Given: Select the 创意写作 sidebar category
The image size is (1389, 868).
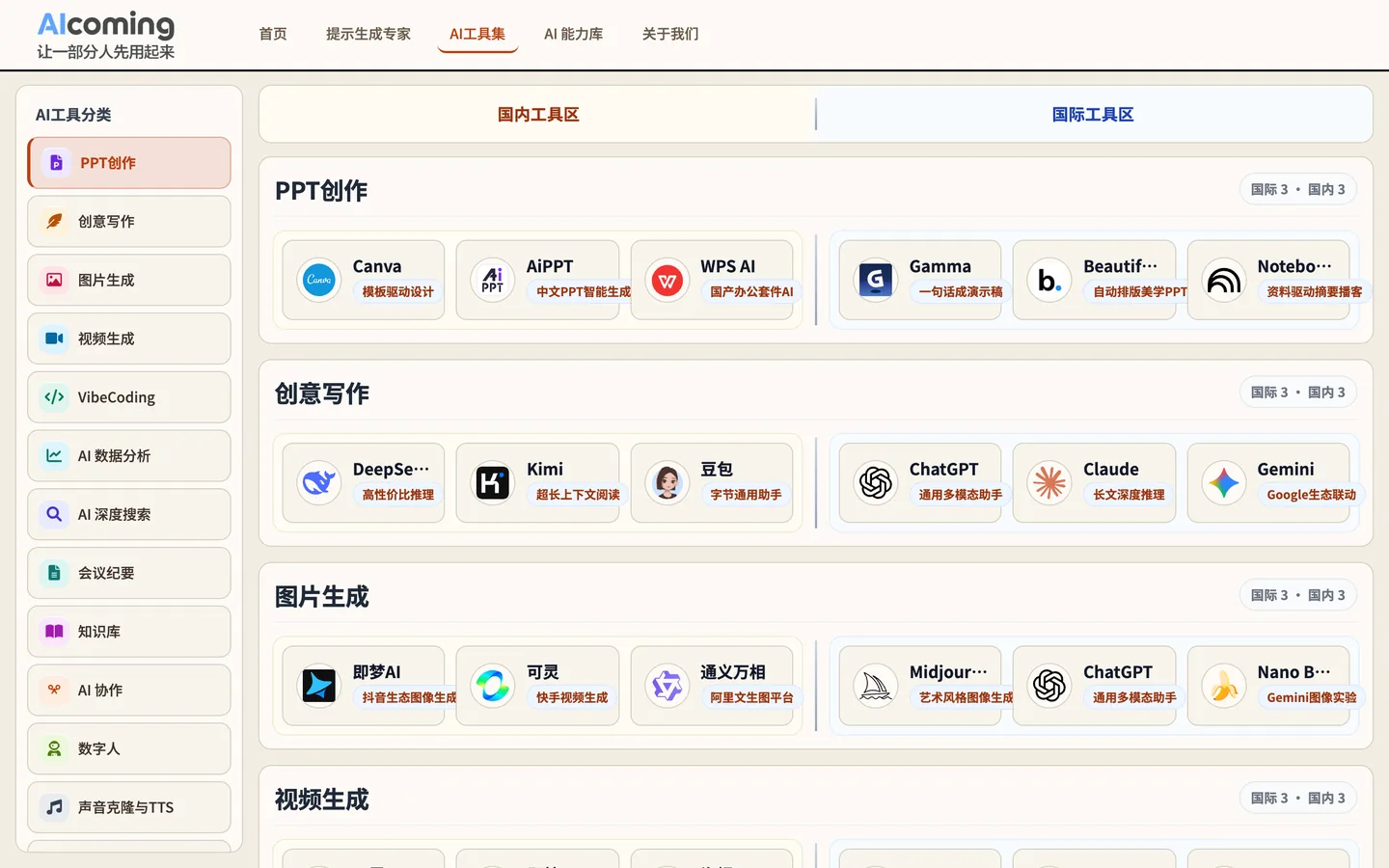Looking at the screenshot, I should coord(129,222).
